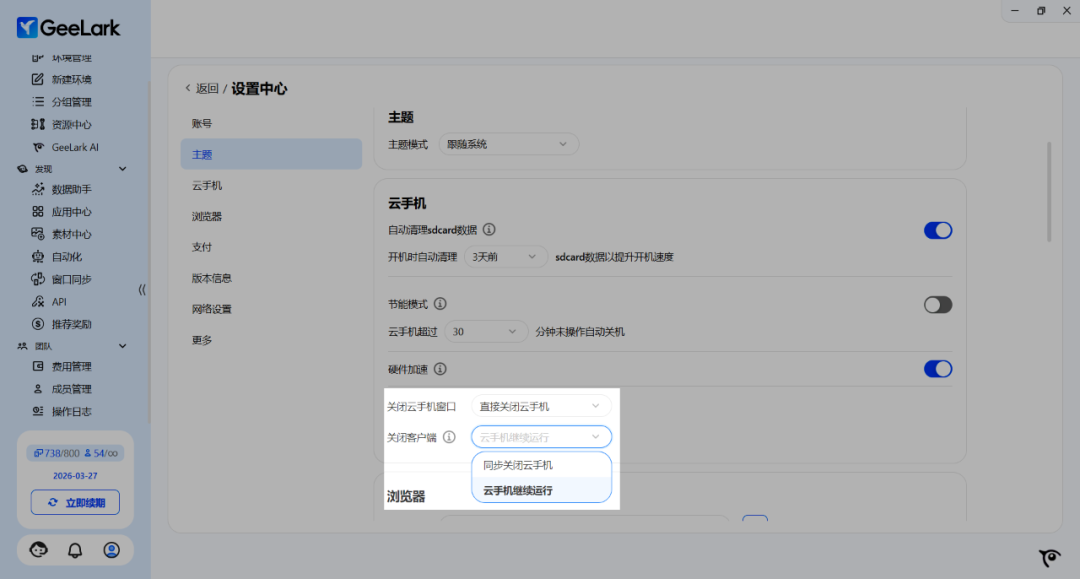Enable the 节能模式 switch
The width and height of the screenshot is (1080, 579).
coord(938,304)
